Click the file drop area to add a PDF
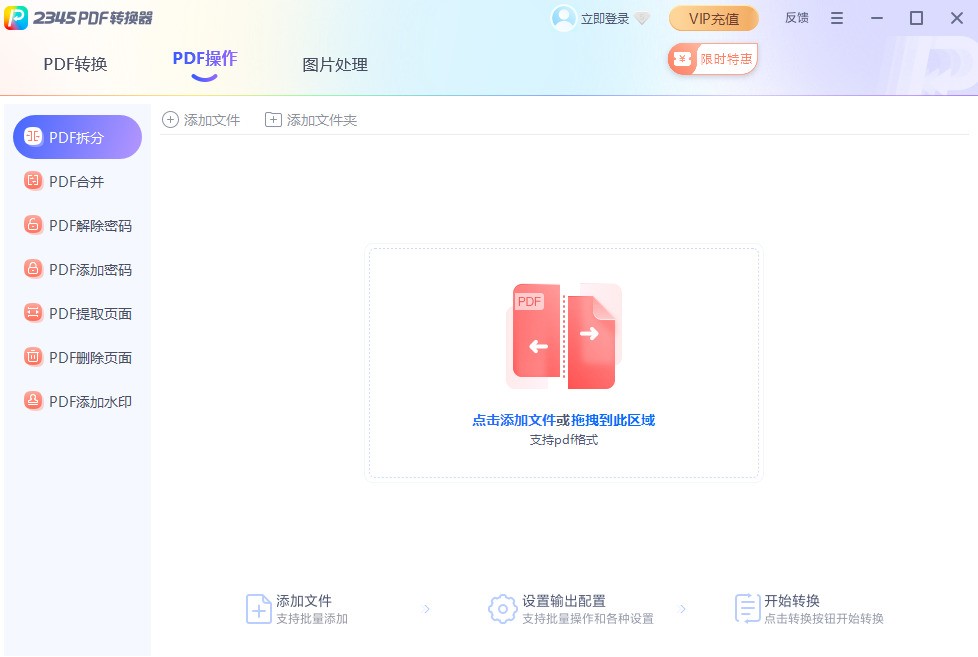 click(x=563, y=362)
